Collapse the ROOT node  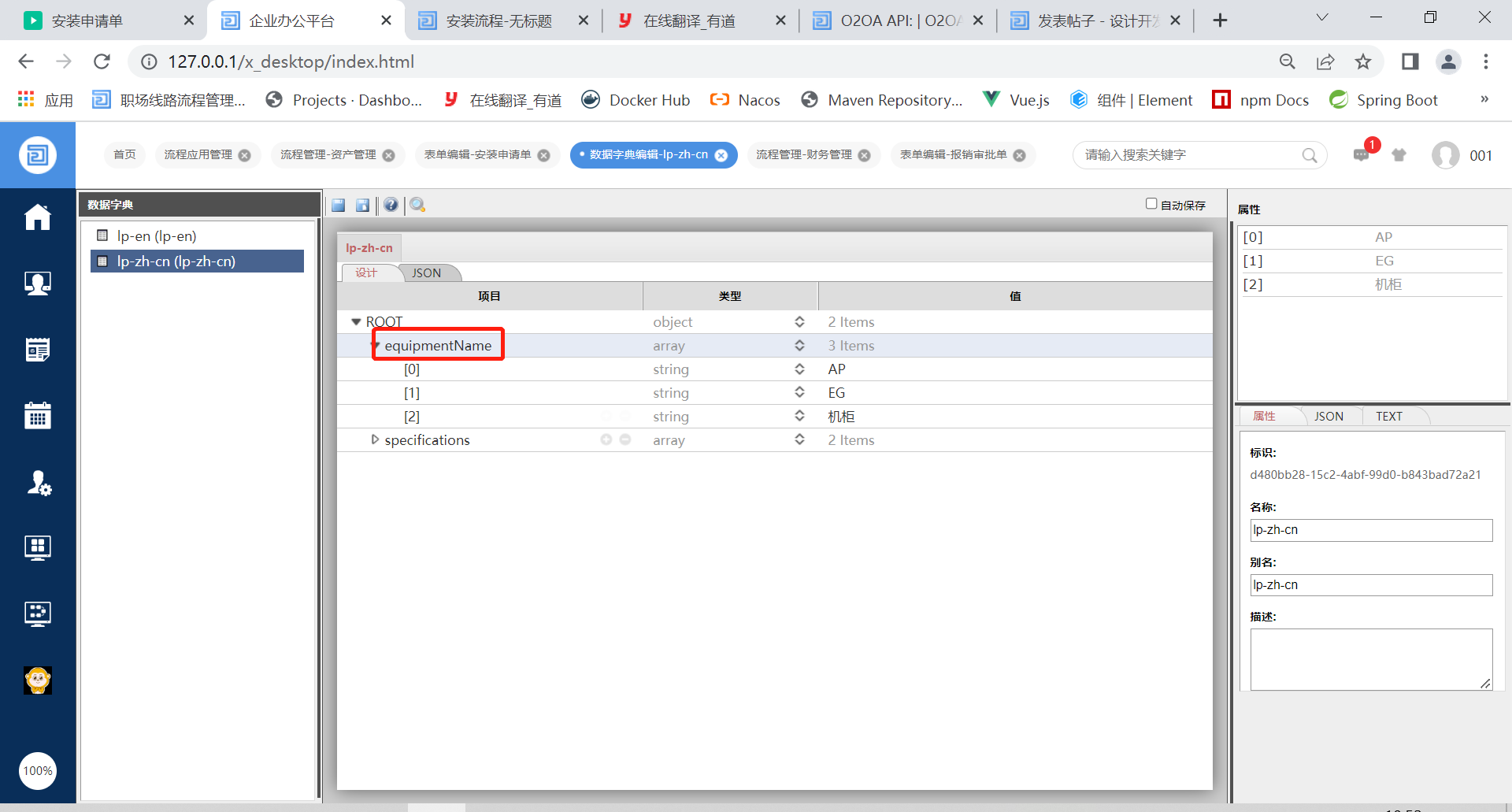tap(356, 321)
